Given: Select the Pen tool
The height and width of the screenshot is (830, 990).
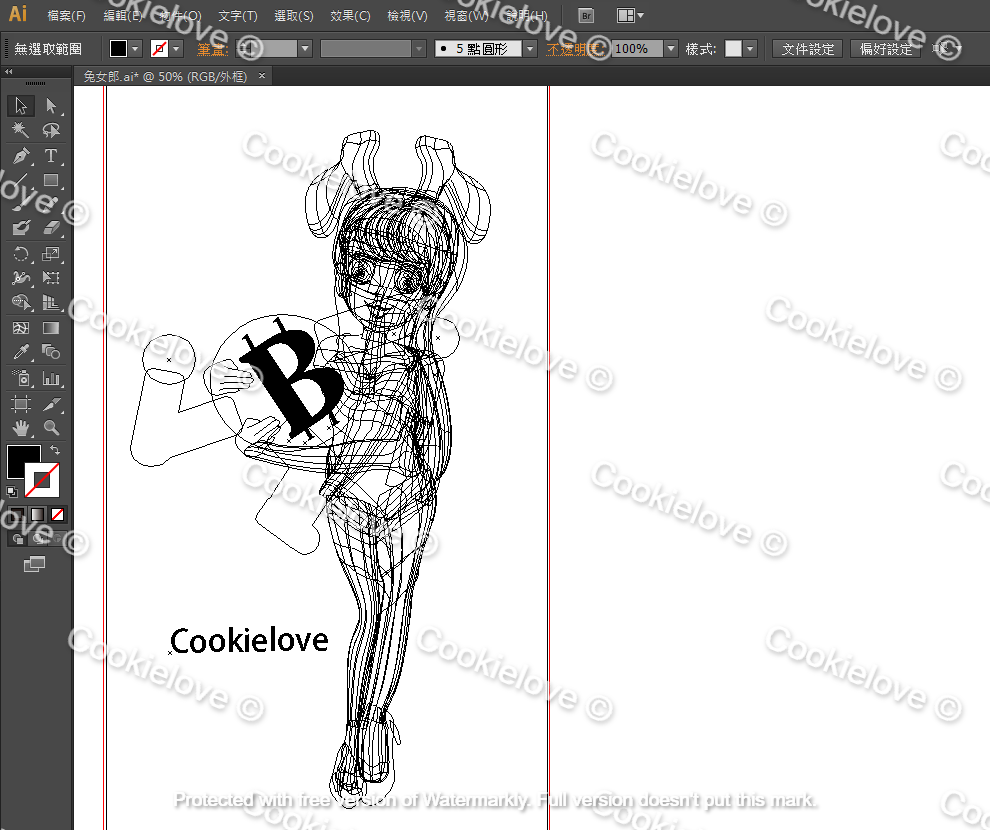Looking at the screenshot, I should coord(21,155).
